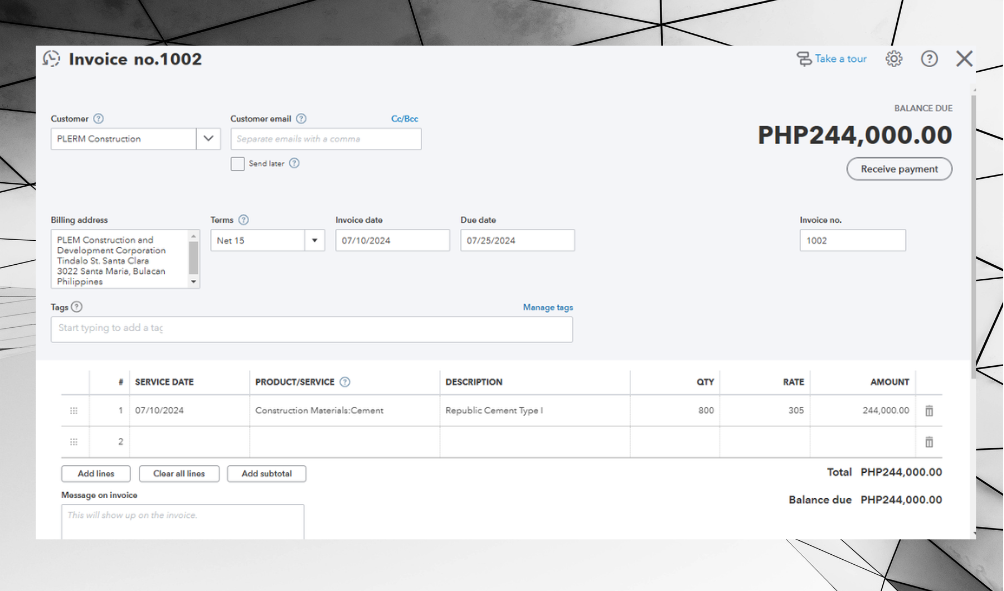
Task: Click Take a tour link
Action: click(832, 59)
